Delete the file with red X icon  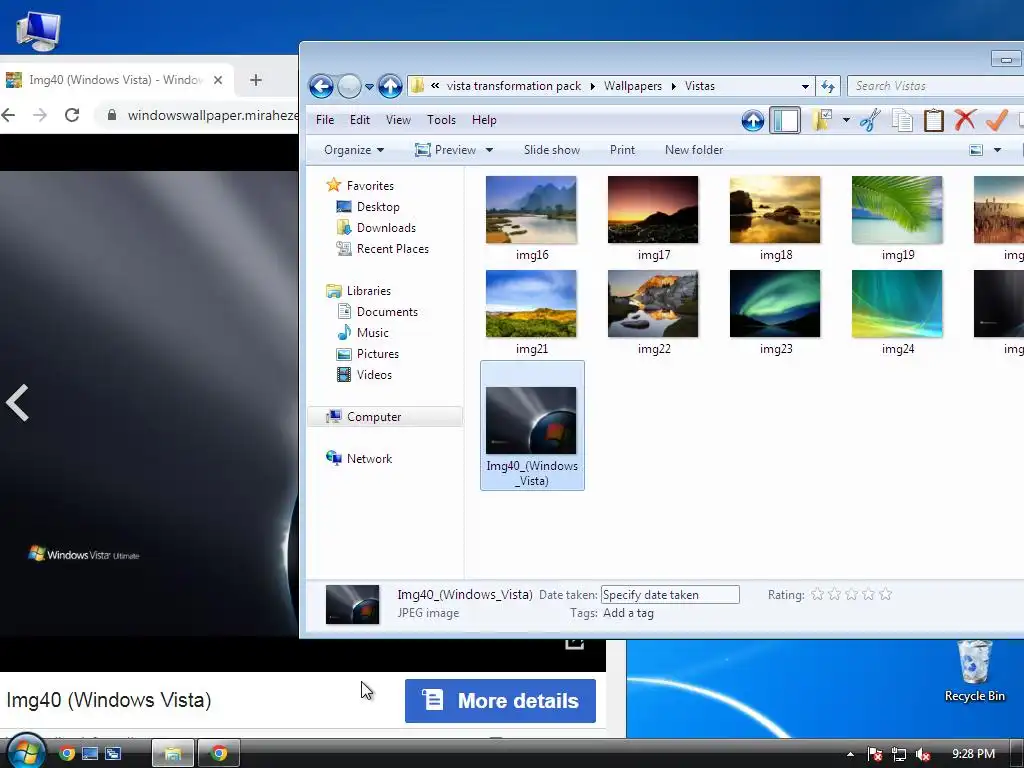coord(965,120)
